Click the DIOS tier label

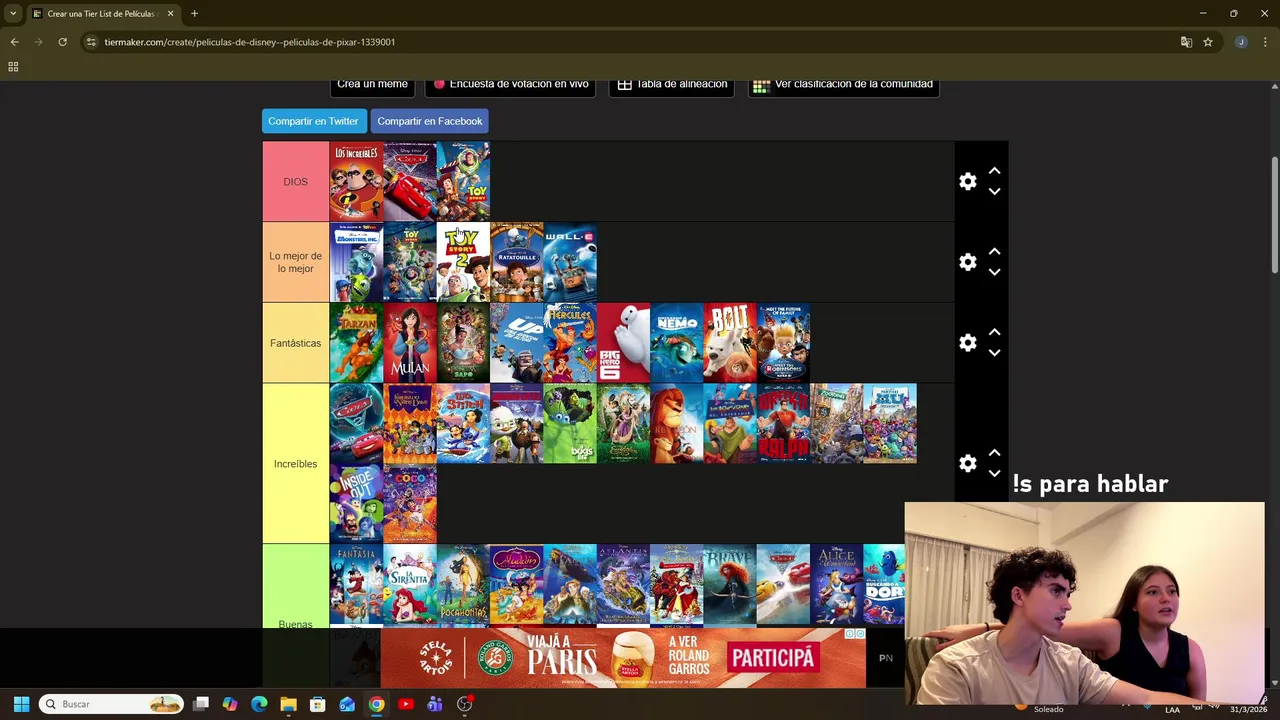(x=295, y=182)
